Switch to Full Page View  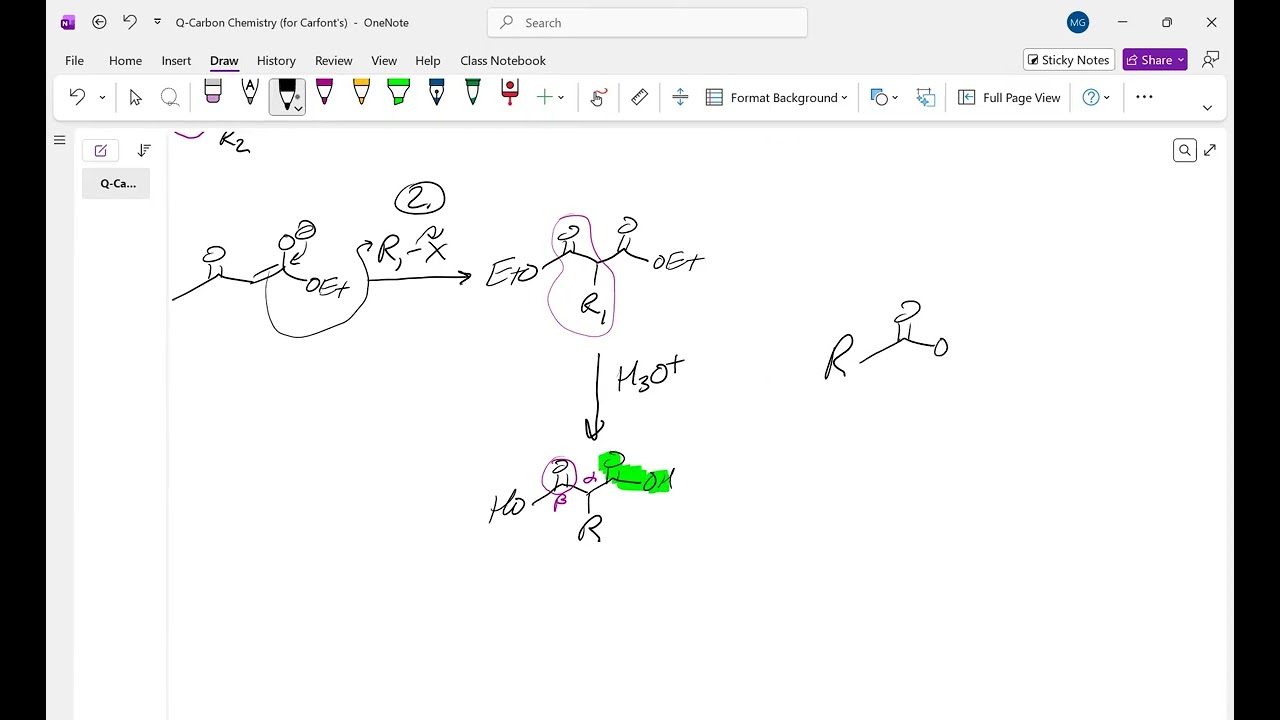[x=1009, y=97]
